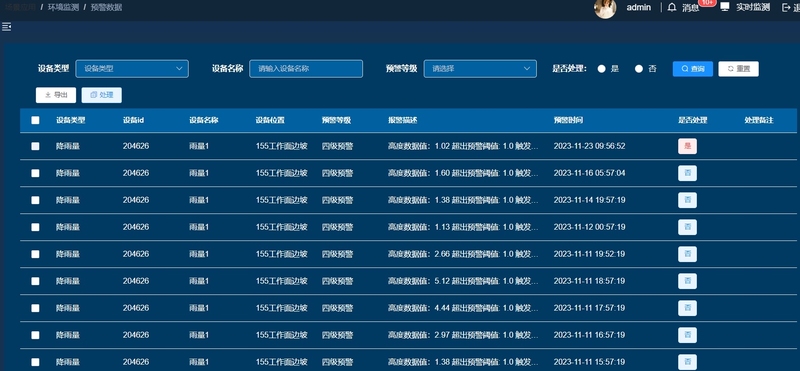Check the row dated 2023-11-14 19:57:19
This screenshot has width=800, height=371.
coord(35,200)
